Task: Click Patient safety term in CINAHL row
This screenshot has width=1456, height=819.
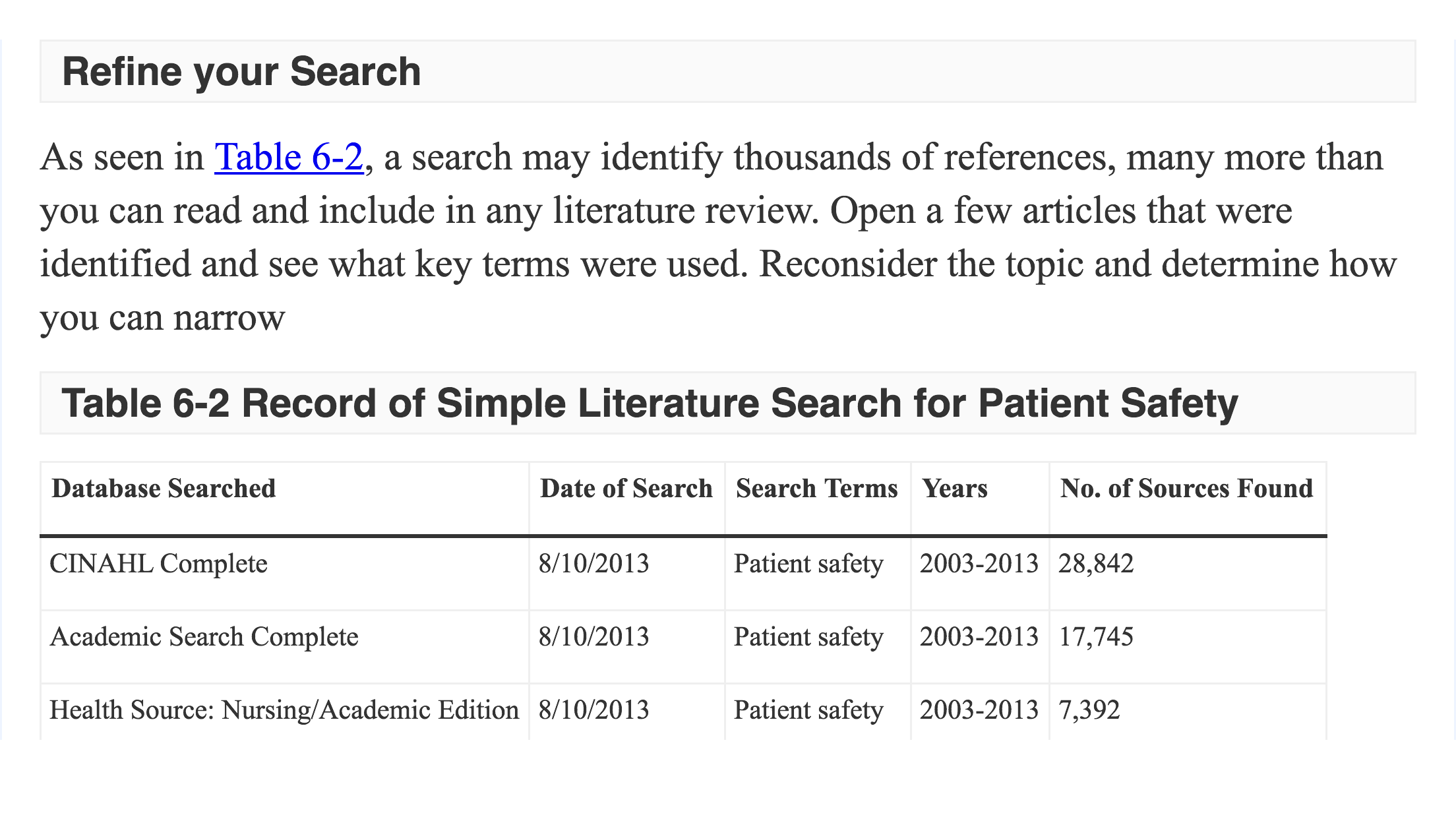Action: pos(808,564)
